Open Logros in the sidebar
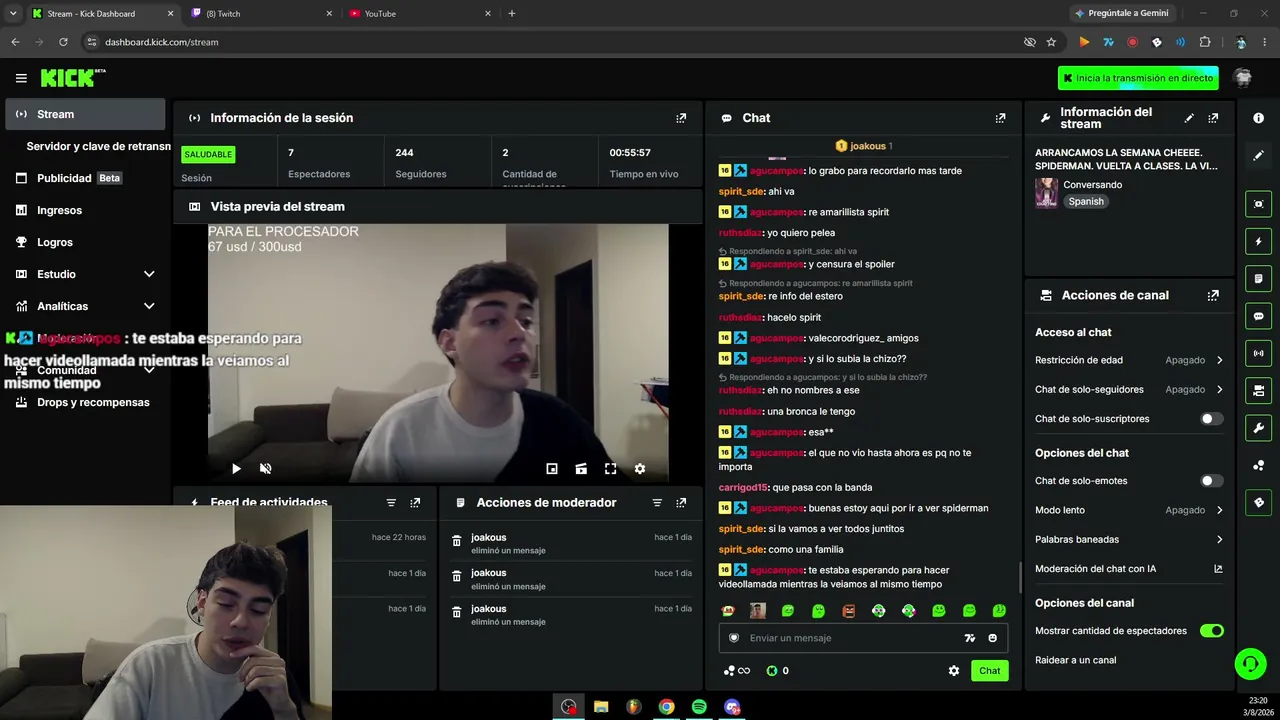This screenshot has height=720, width=1280. point(85,242)
